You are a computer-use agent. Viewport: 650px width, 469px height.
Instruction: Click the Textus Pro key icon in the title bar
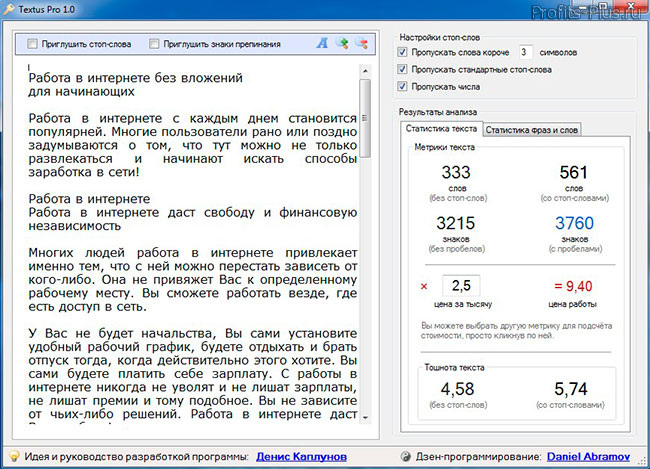[x=8, y=9]
